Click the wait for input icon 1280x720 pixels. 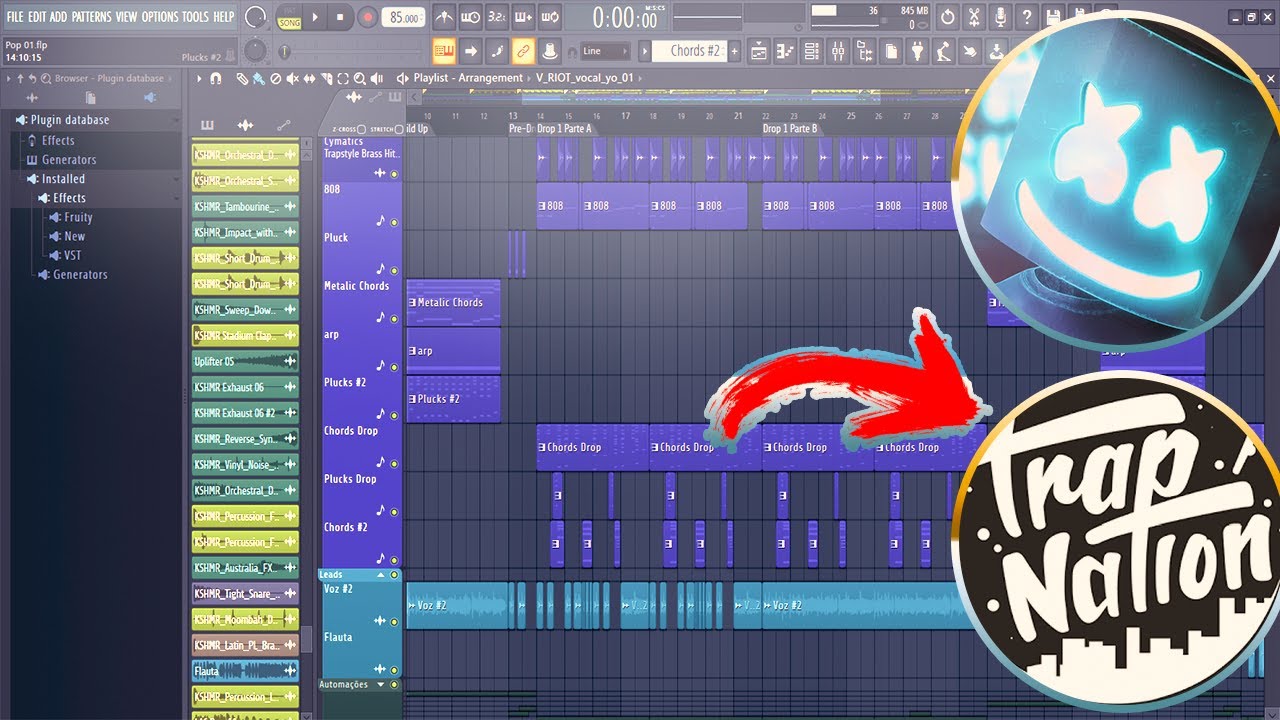[x=471, y=17]
